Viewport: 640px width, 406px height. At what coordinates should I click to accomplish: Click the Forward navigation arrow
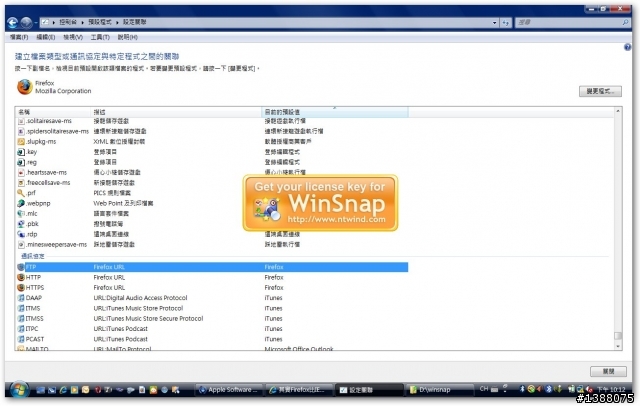(26, 22)
